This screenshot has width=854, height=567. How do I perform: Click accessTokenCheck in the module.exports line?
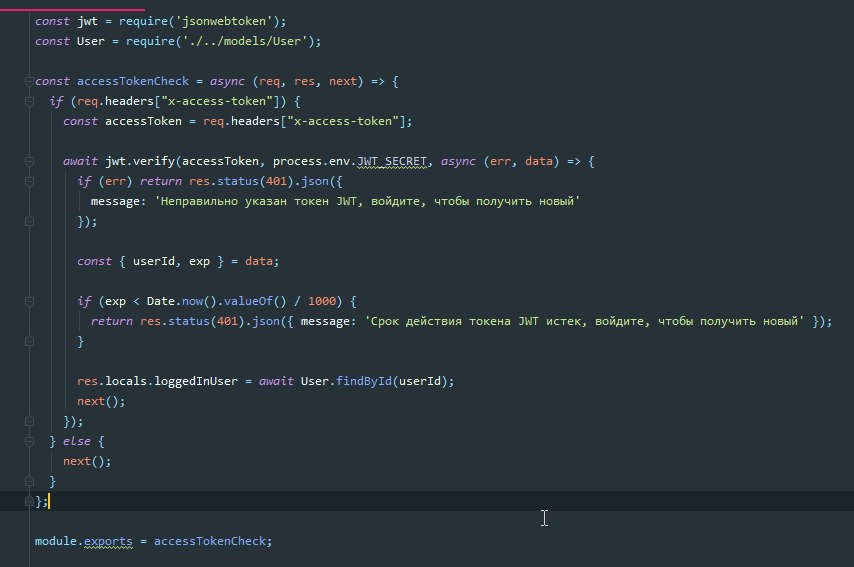point(210,541)
